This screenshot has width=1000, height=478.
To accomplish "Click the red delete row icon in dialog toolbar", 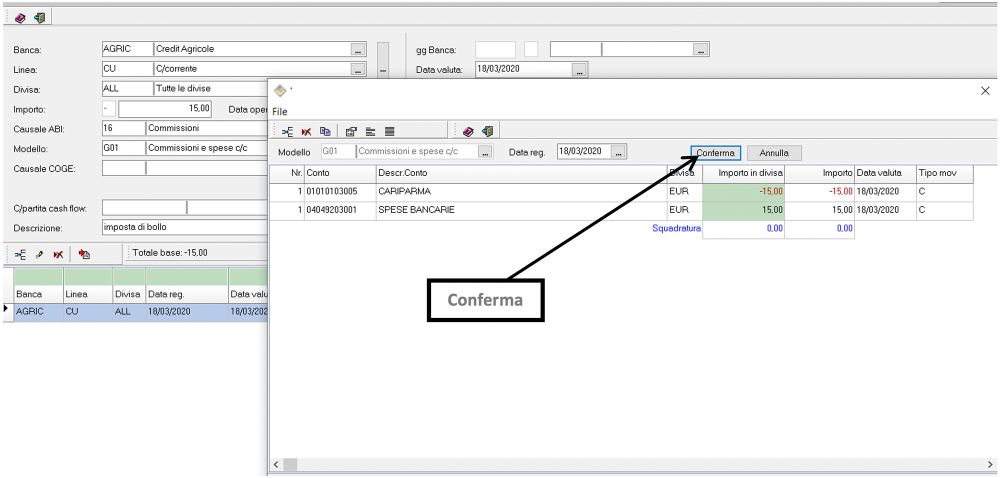I will click(x=306, y=131).
